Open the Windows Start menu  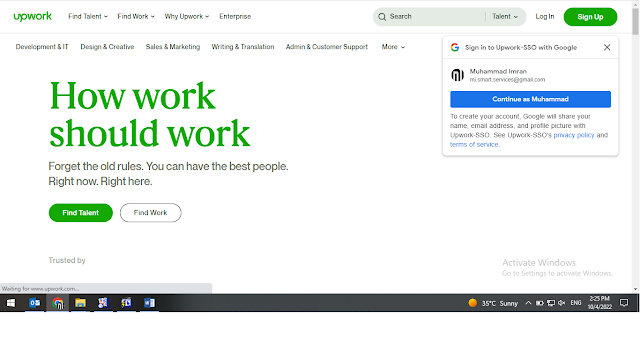(11, 303)
